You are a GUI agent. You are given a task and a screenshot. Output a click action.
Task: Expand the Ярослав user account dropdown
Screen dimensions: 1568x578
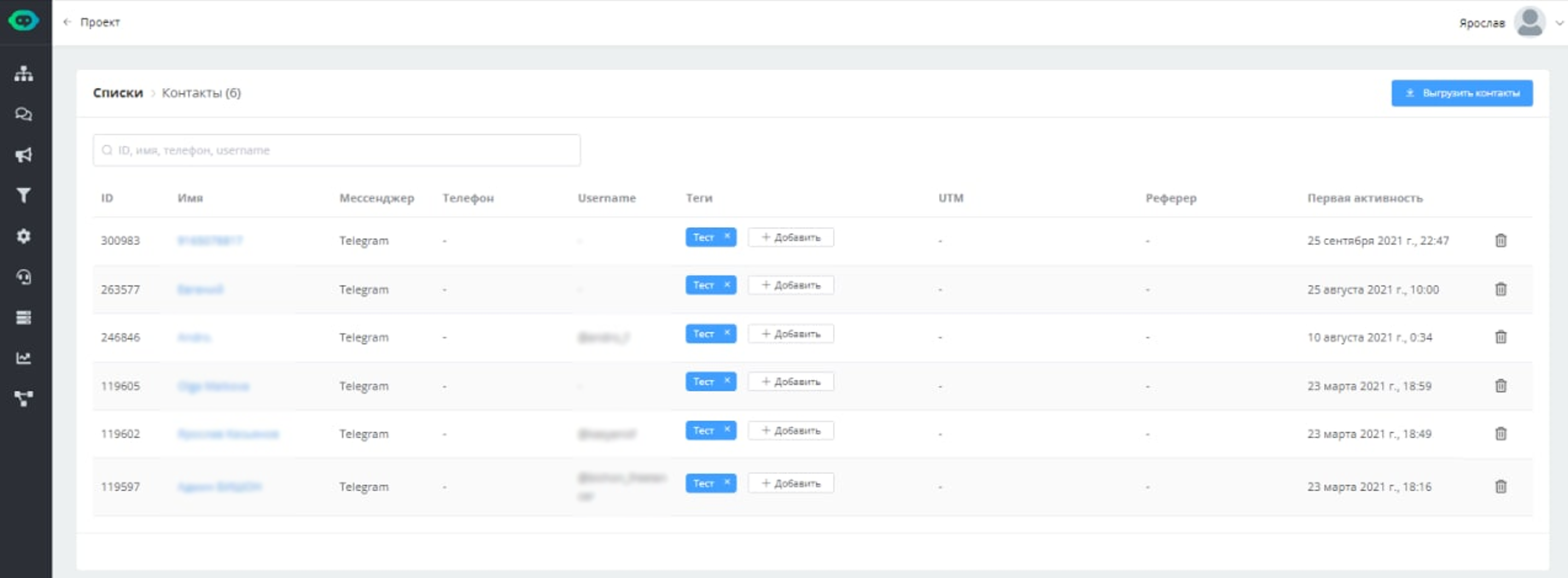(1559, 23)
